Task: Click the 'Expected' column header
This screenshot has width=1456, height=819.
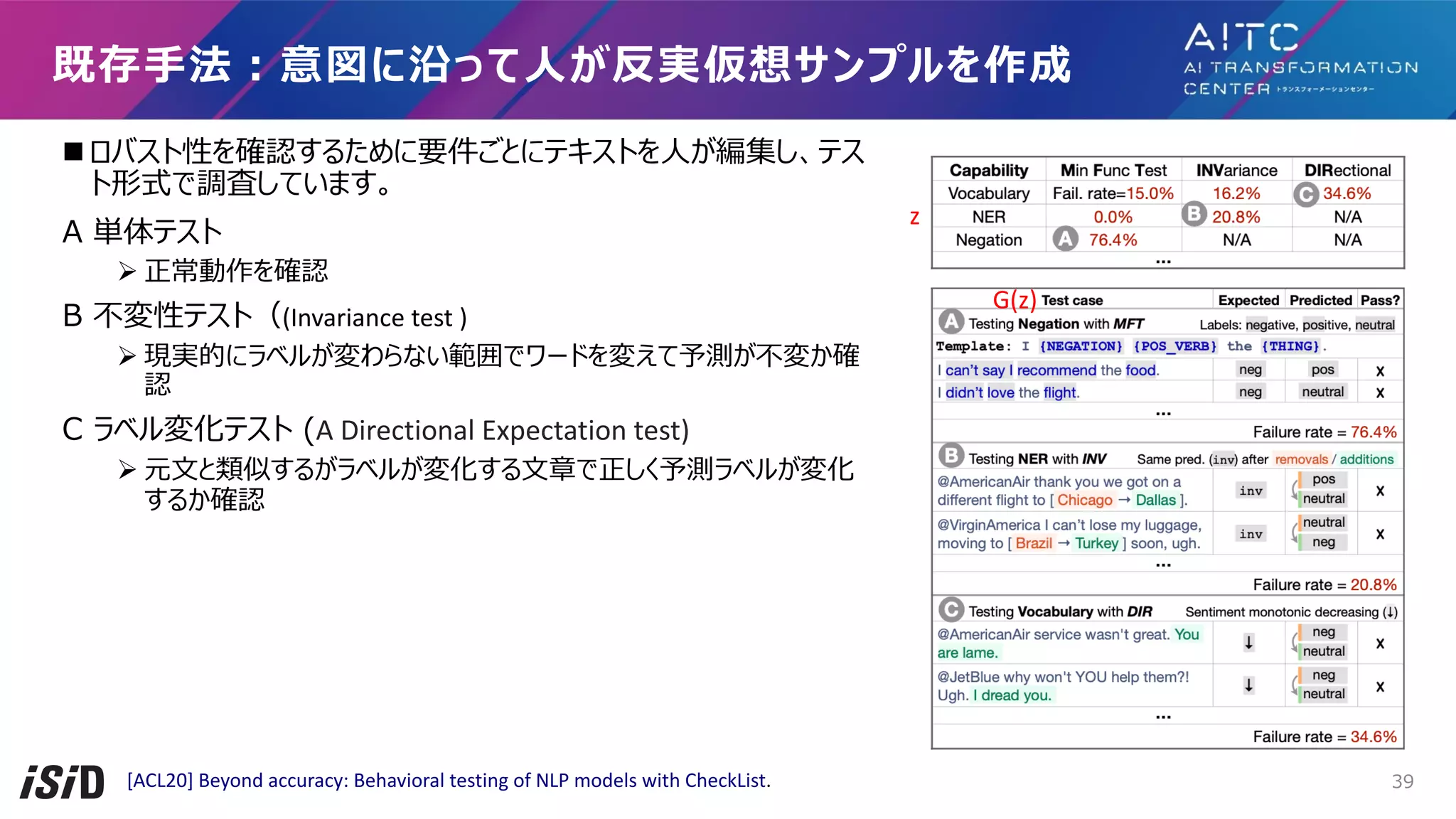Action: pyautogui.click(x=1248, y=300)
